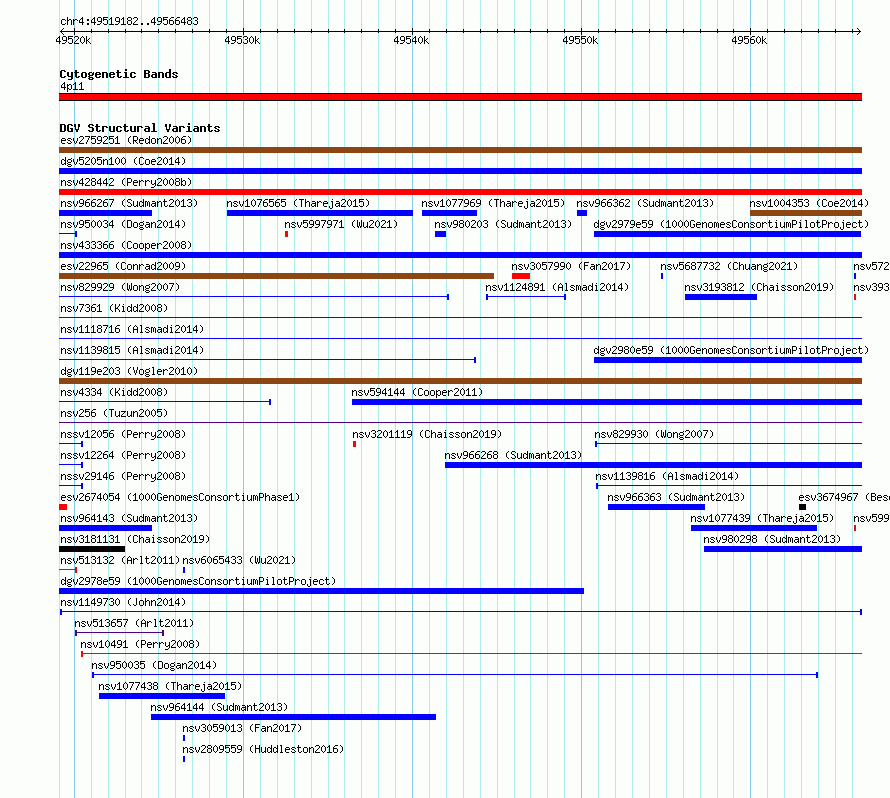The width and height of the screenshot is (890, 798).
Task: Select nsv4334 (Kidd2008) variant
Action: pos(165,402)
